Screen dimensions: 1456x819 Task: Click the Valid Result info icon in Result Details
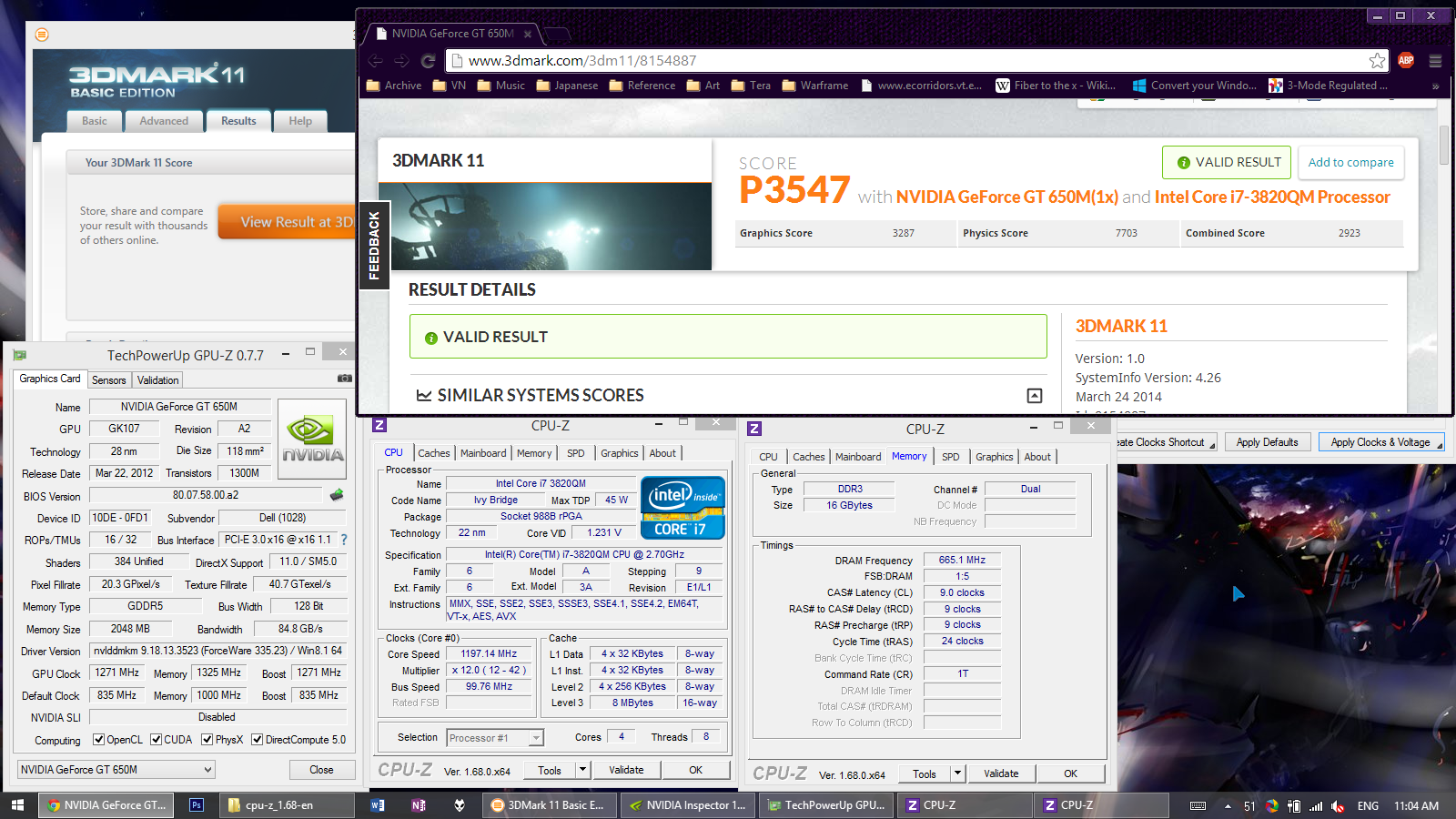pyautogui.click(x=431, y=338)
